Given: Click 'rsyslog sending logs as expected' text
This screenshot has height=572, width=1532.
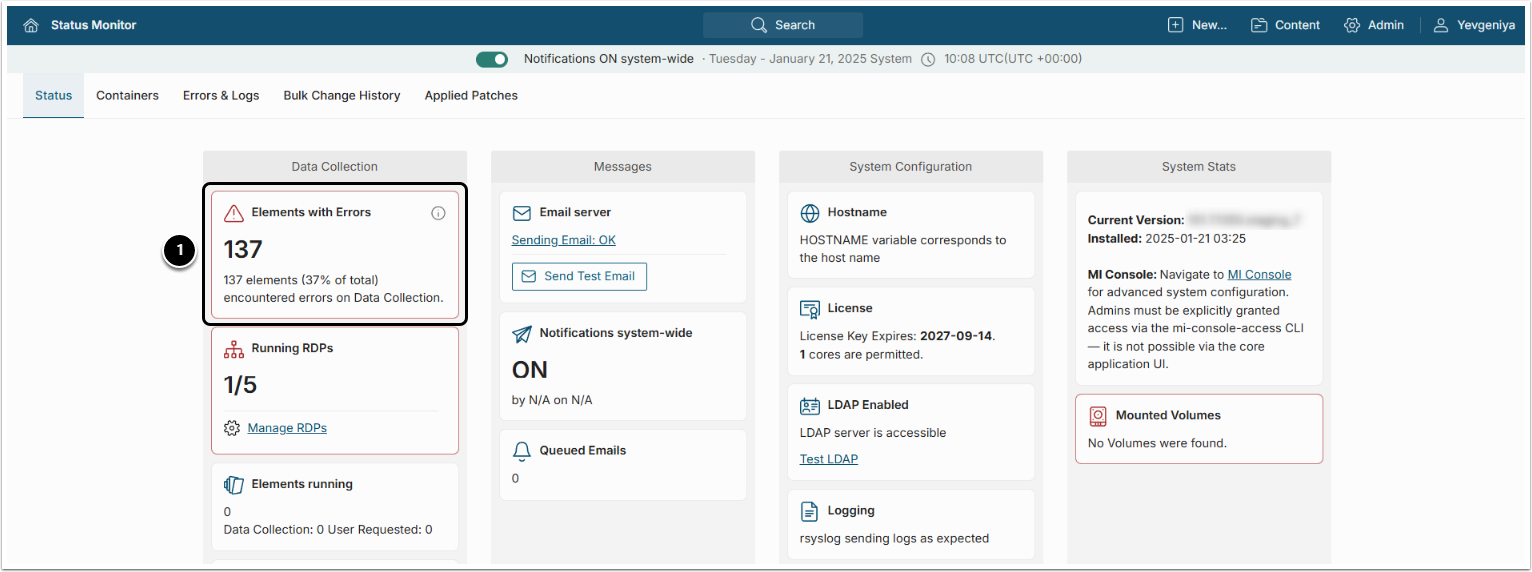Looking at the screenshot, I should (895, 538).
